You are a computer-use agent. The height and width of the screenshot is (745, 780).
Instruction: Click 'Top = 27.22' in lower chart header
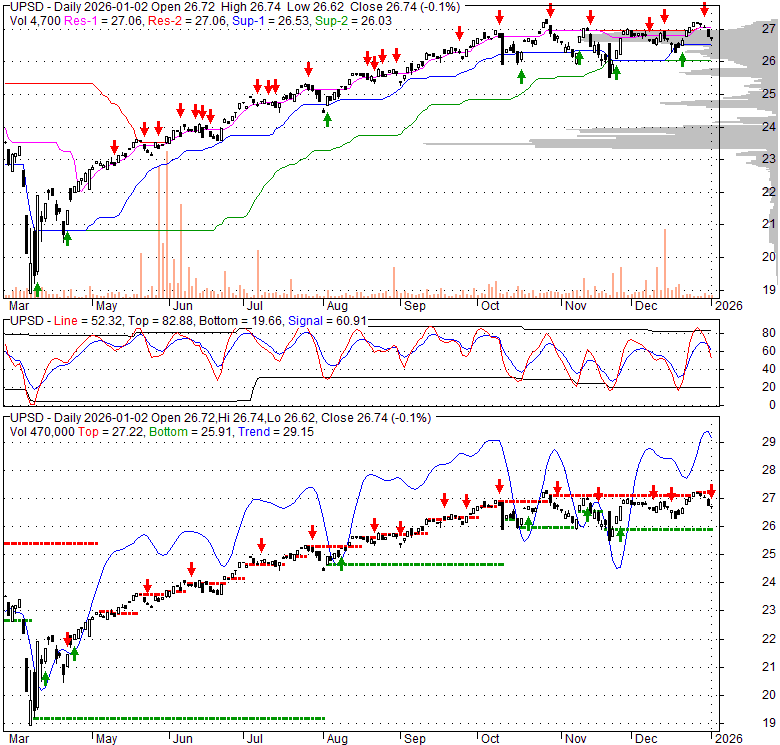[x=111, y=432]
